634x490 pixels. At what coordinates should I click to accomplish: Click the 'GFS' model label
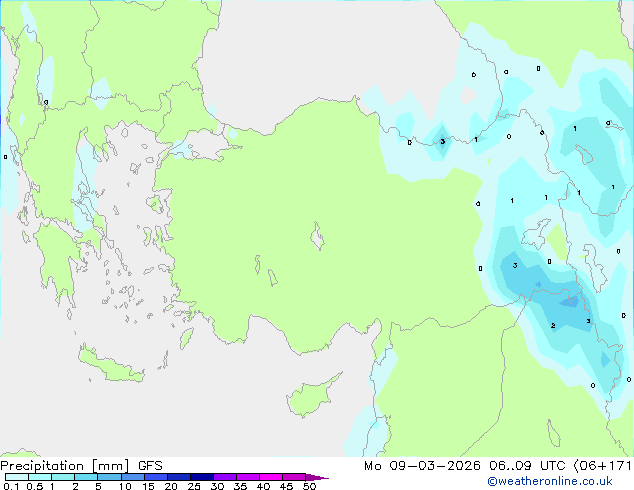pyautogui.click(x=150, y=466)
